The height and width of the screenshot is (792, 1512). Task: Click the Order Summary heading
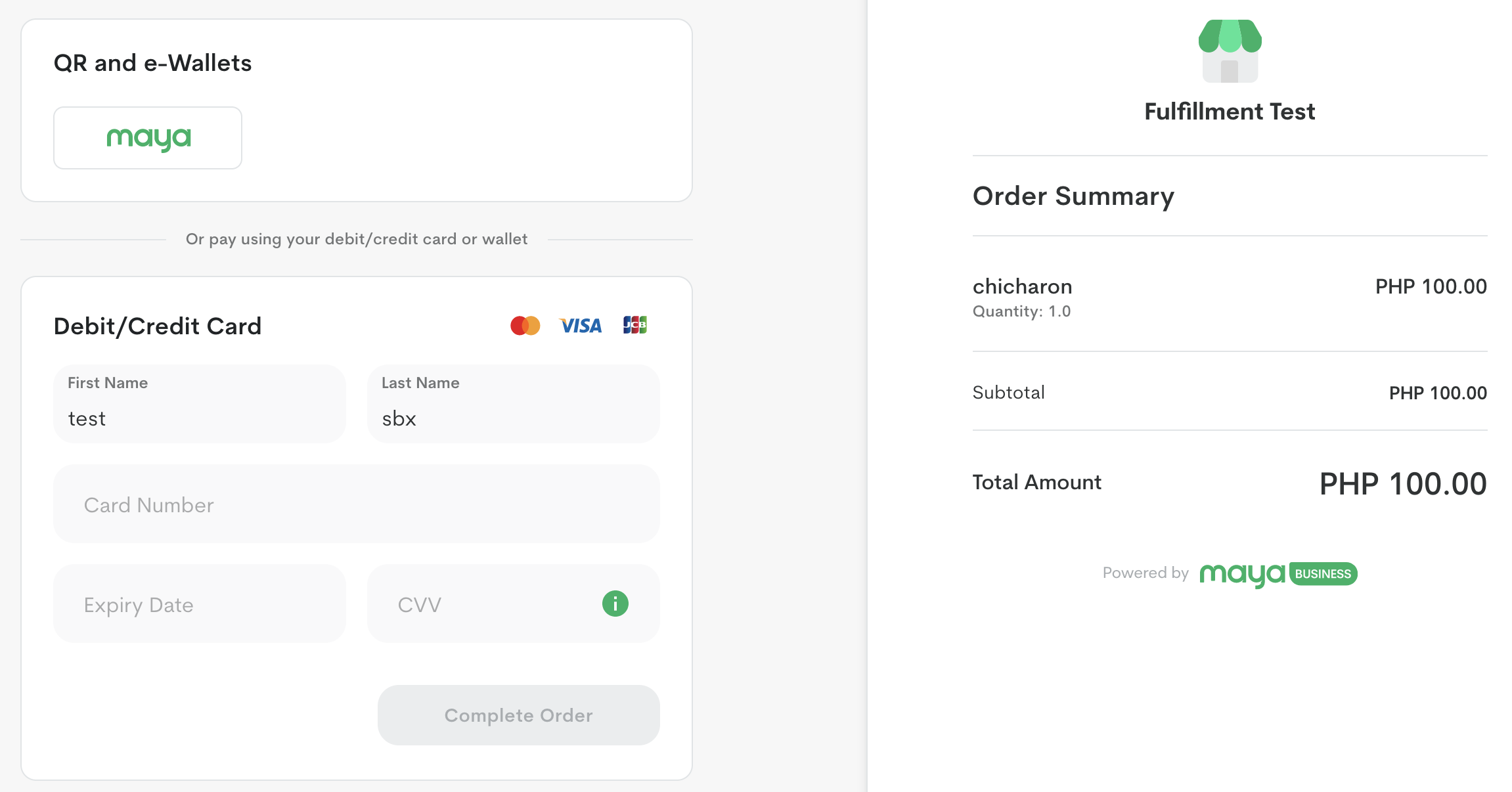[x=1073, y=196]
